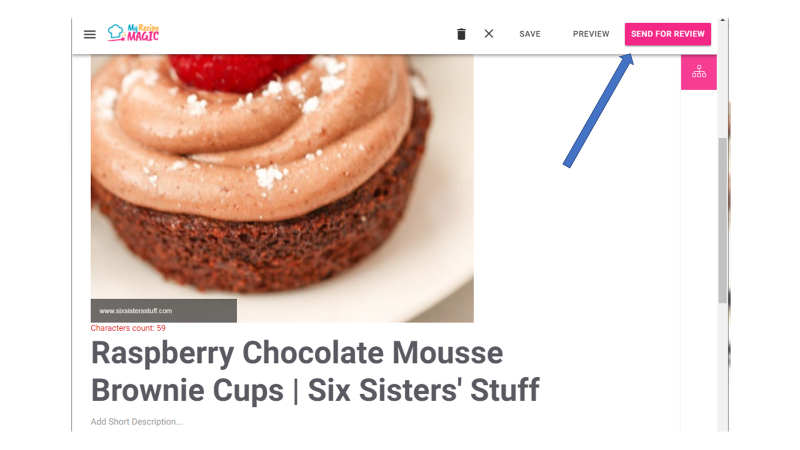Open the pink hierarchy structure panel icon
Viewport: 800px width, 450px height.
[698, 72]
